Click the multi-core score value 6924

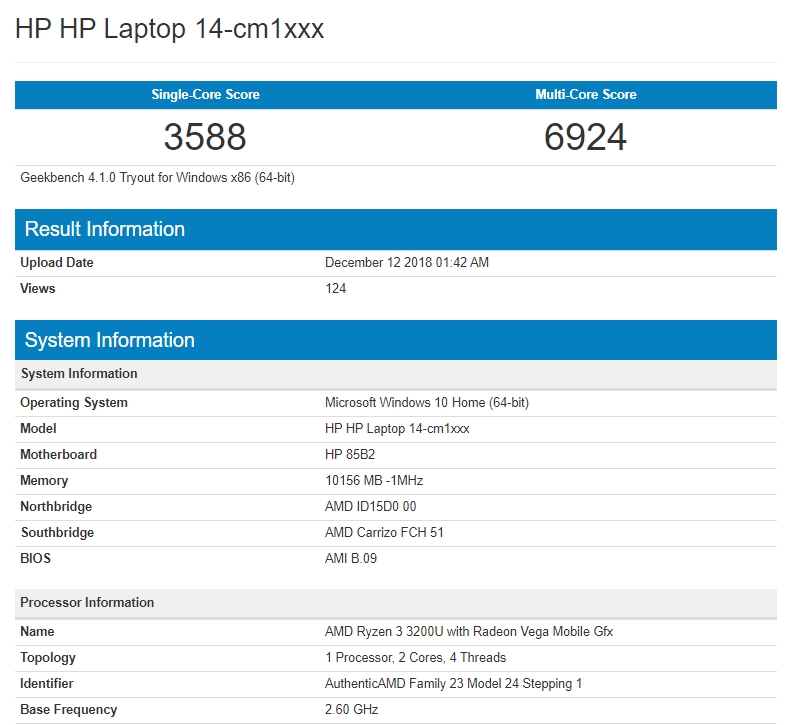click(x=585, y=137)
